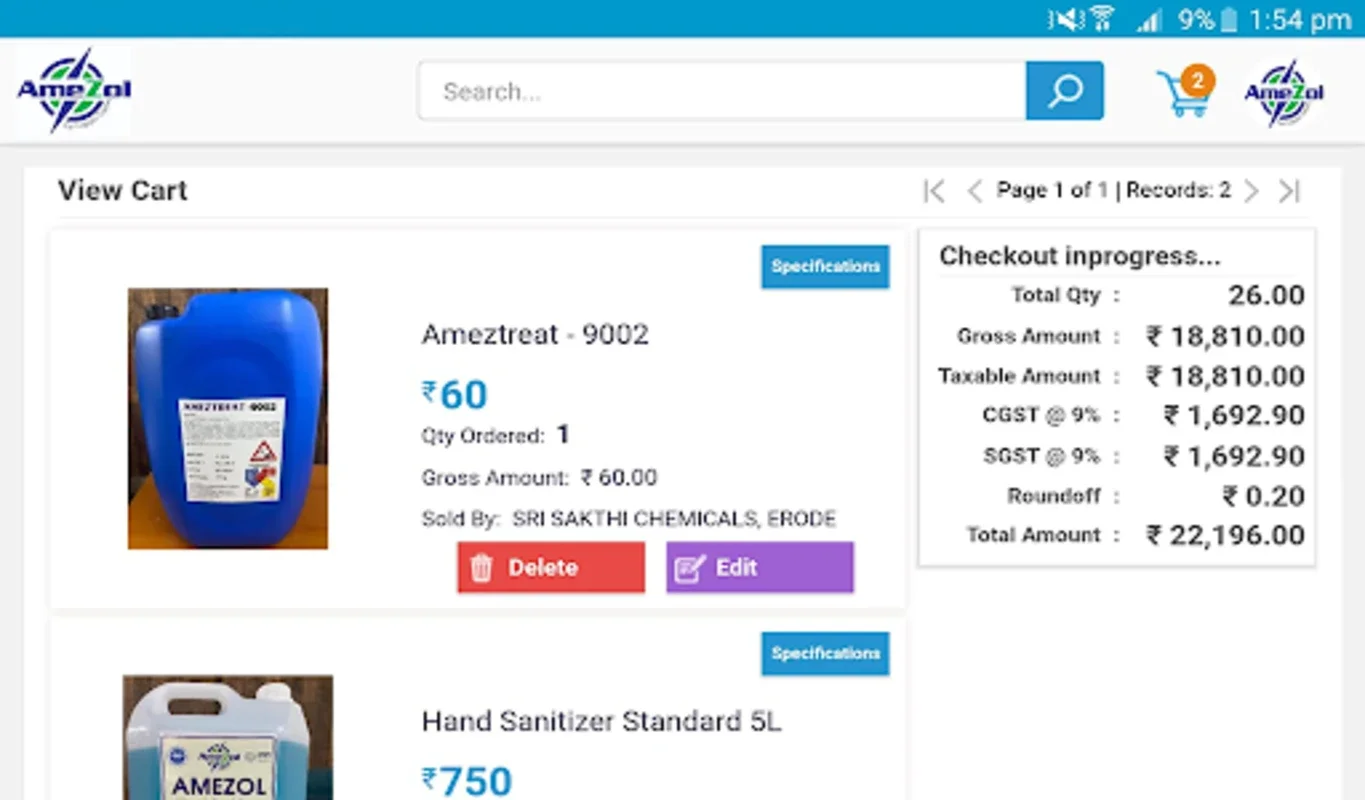1365x800 pixels.
Task: Click the Checkout inprogress heading
Action: coord(1080,256)
